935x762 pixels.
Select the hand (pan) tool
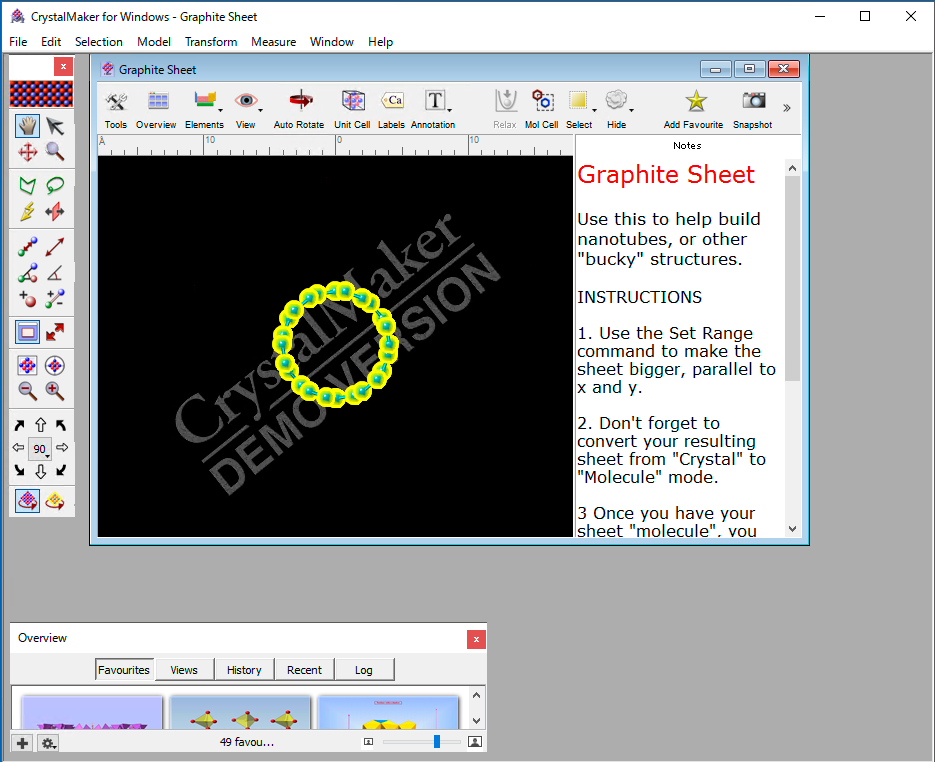pyautogui.click(x=27, y=126)
